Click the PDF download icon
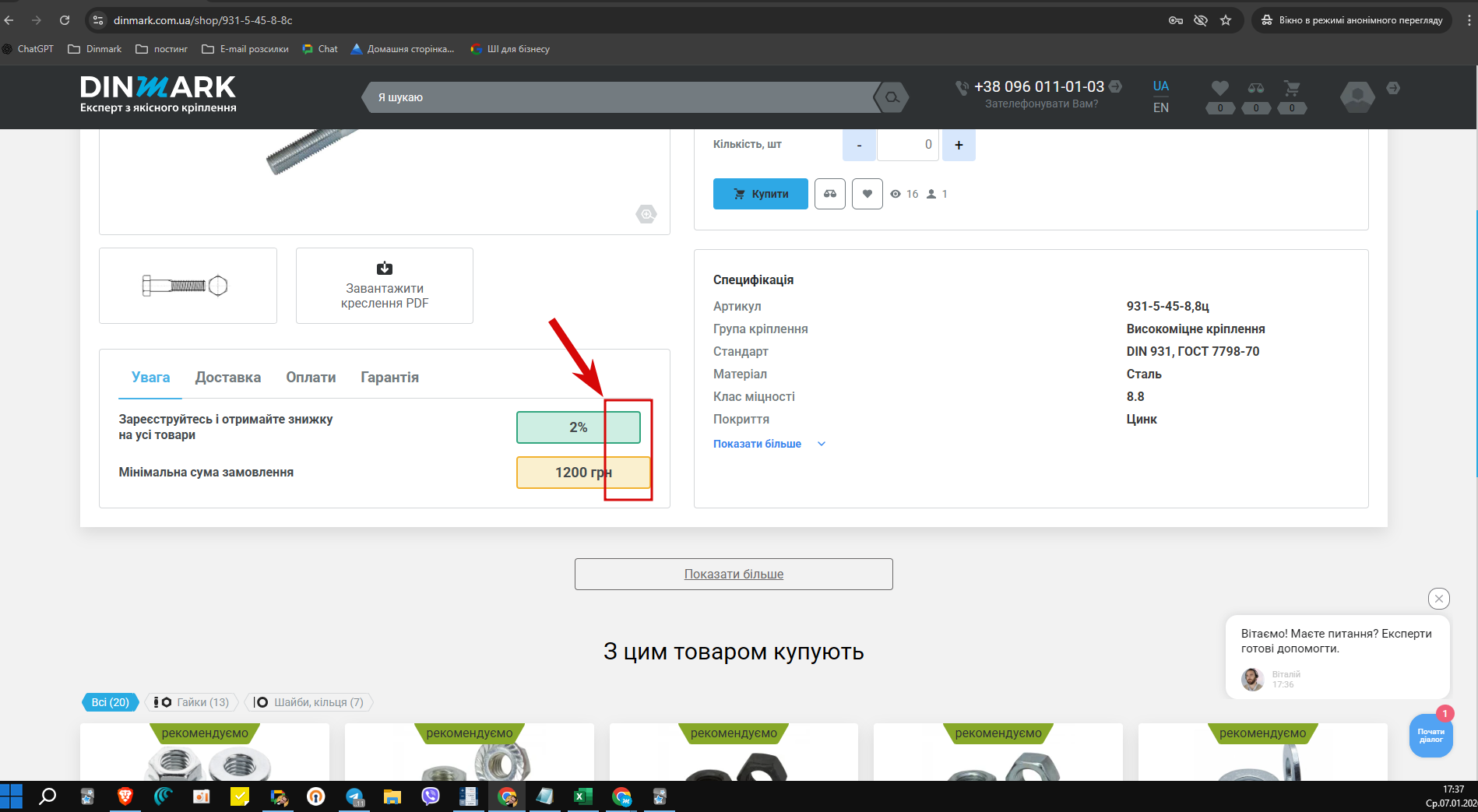Image resolution: width=1478 pixels, height=812 pixels. point(385,268)
